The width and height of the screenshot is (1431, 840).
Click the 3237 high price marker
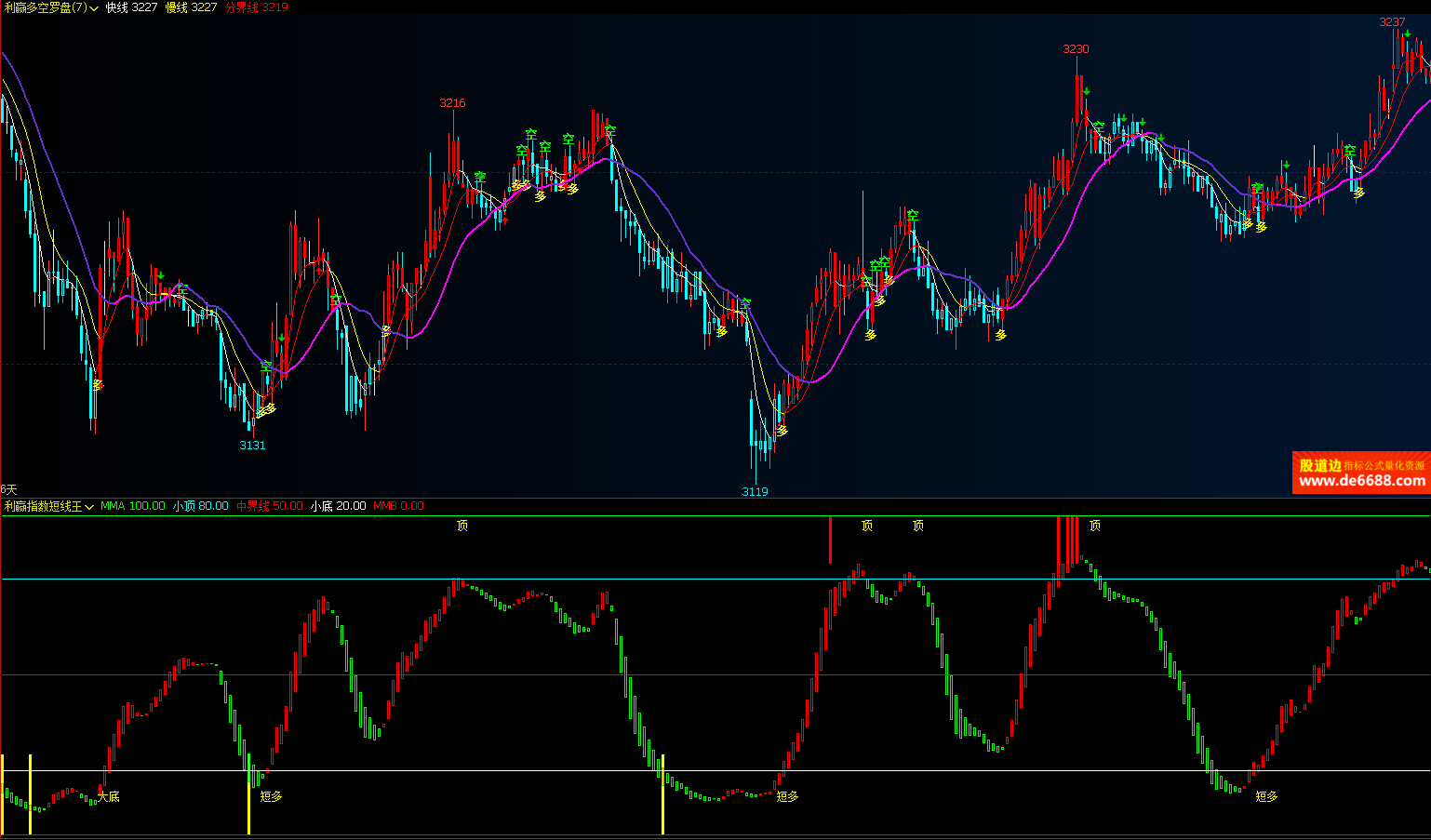click(x=1392, y=22)
